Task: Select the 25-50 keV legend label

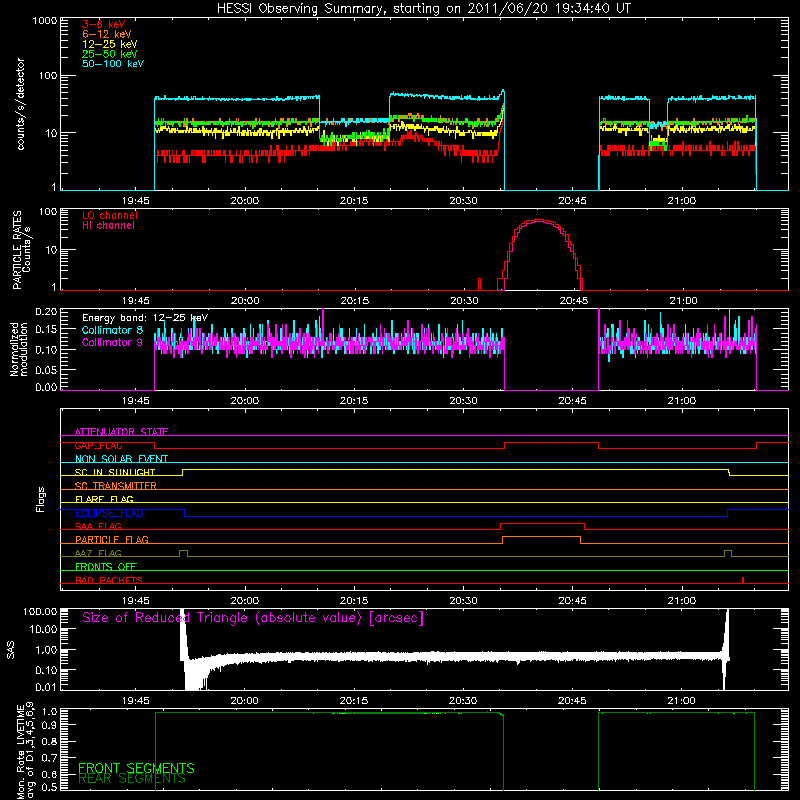Action: pyautogui.click(x=110, y=54)
